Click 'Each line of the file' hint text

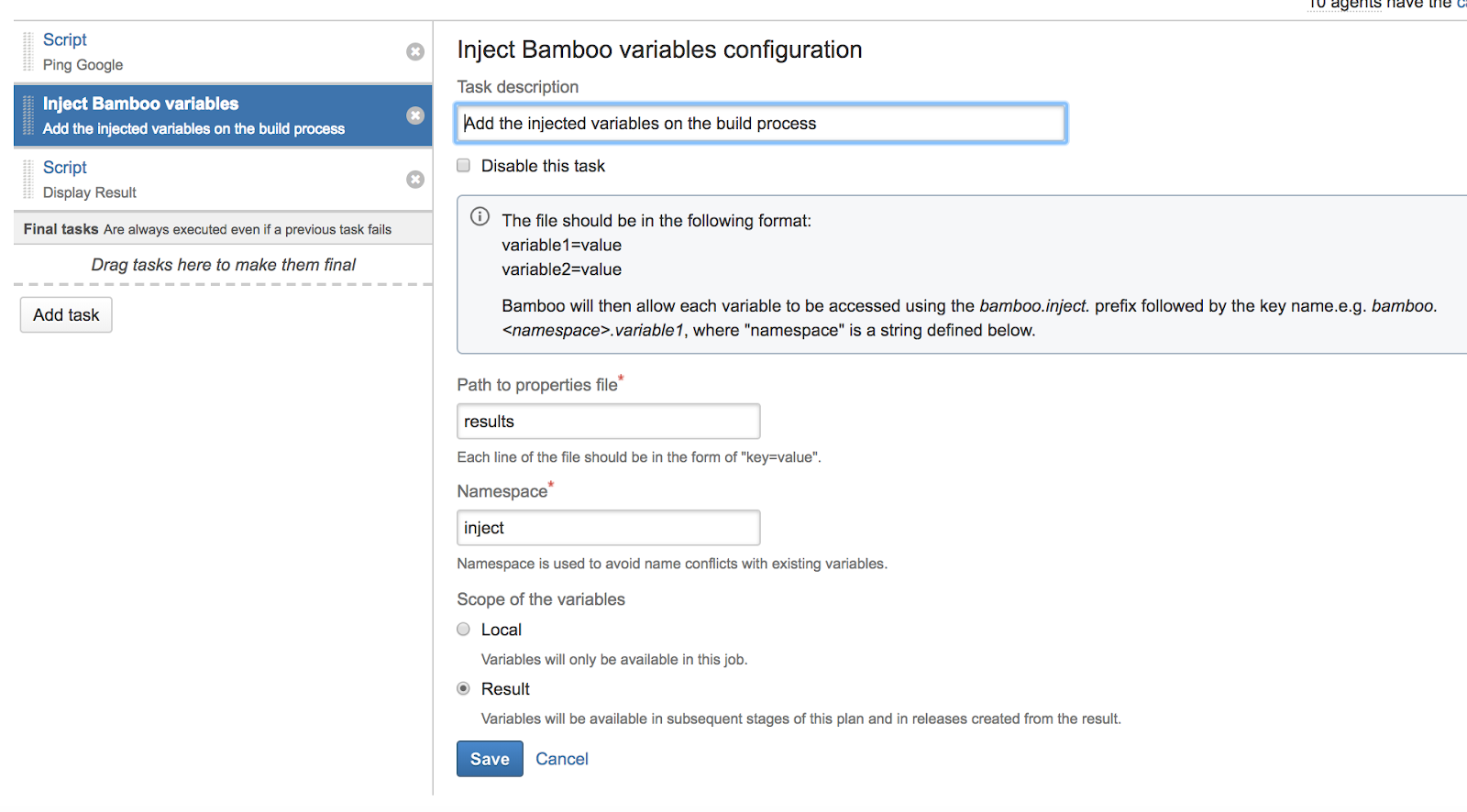click(639, 457)
